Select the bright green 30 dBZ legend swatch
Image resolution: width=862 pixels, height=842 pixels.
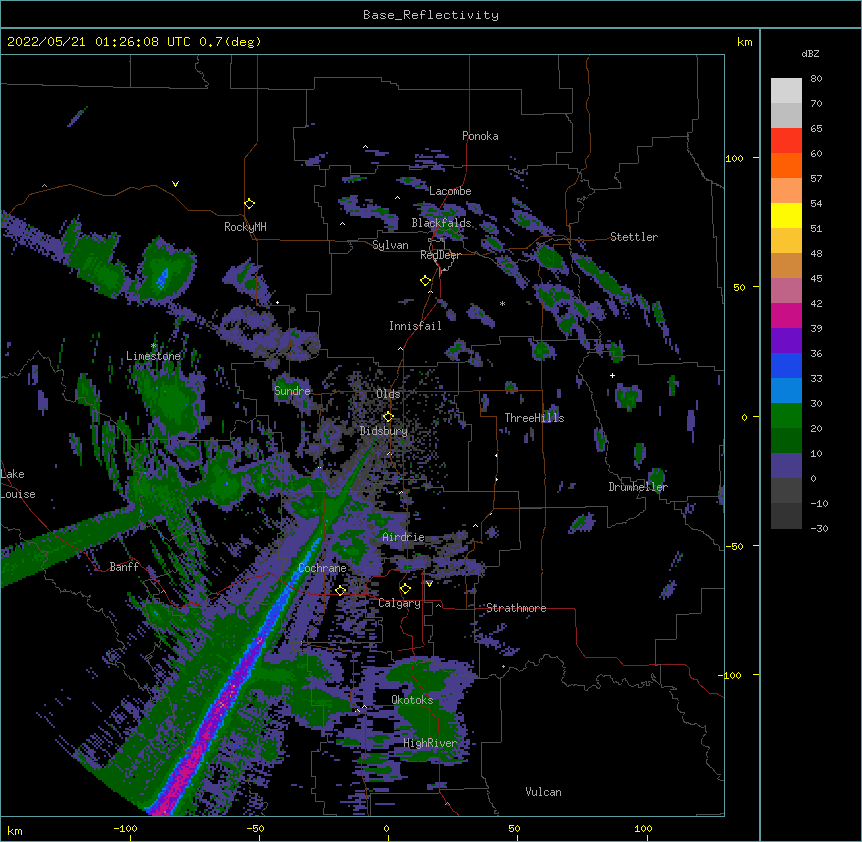[x=786, y=416]
